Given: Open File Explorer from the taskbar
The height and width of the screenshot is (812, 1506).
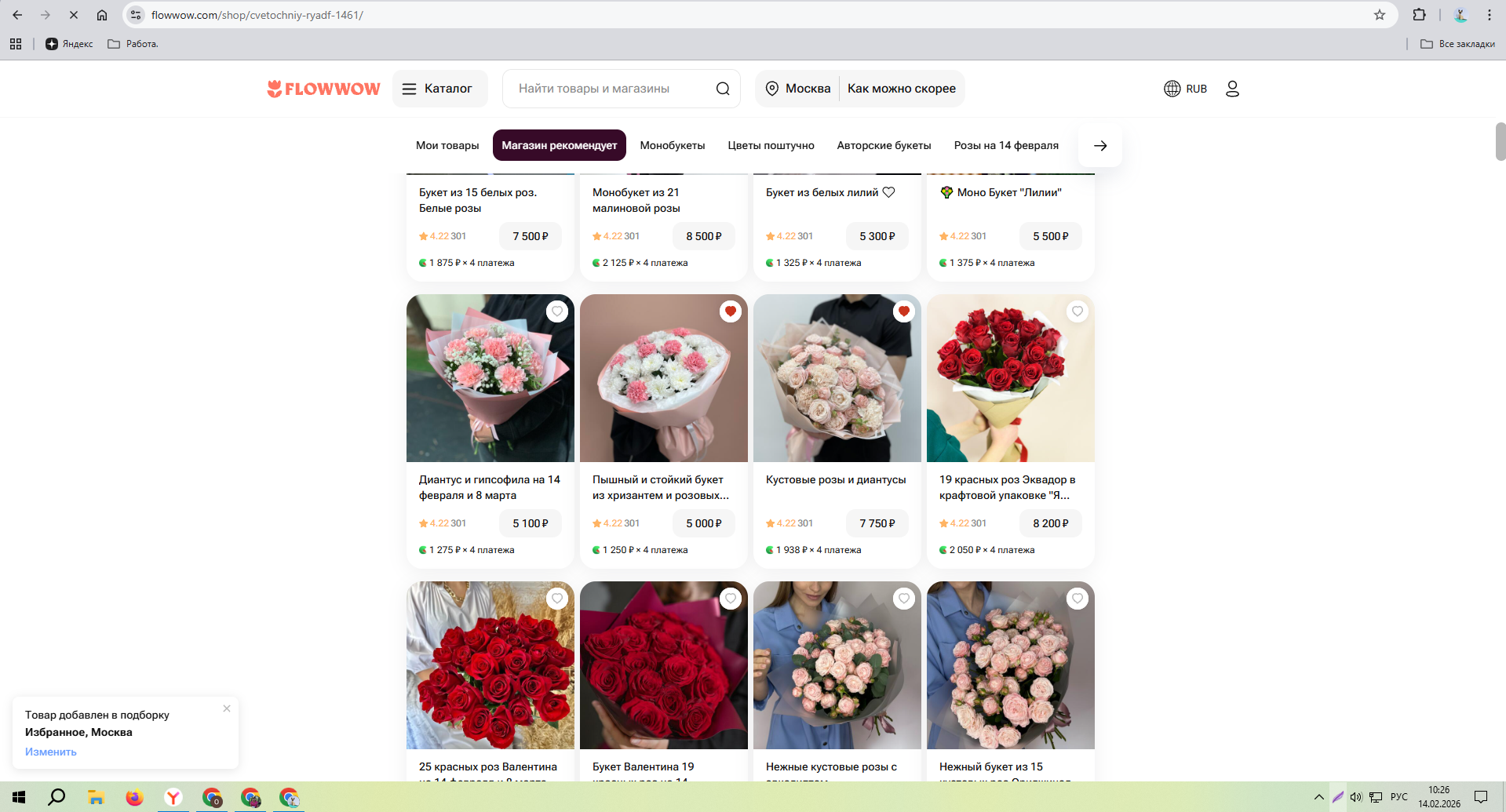Looking at the screenshot, I should 96,798.
